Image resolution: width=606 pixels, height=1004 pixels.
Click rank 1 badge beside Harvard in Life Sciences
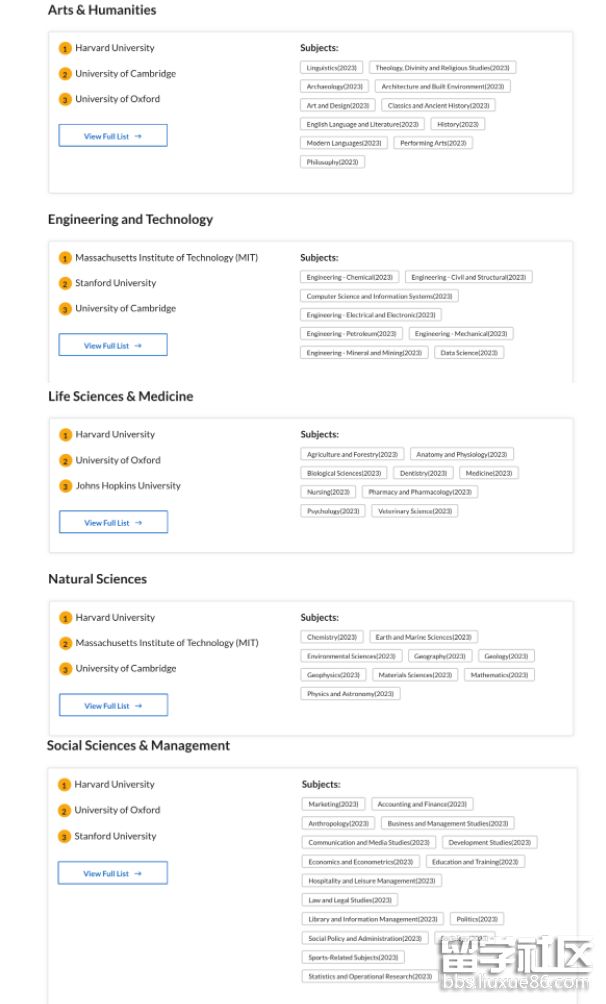65,435
